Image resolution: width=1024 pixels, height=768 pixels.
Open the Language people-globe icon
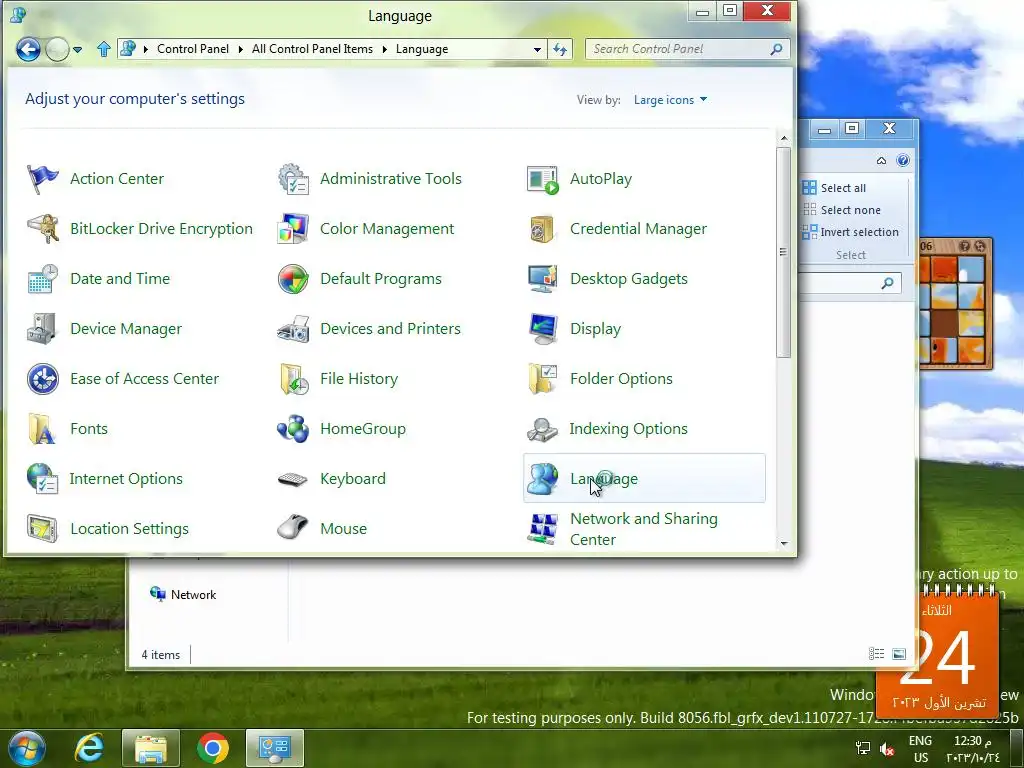[x=543, y=479]
